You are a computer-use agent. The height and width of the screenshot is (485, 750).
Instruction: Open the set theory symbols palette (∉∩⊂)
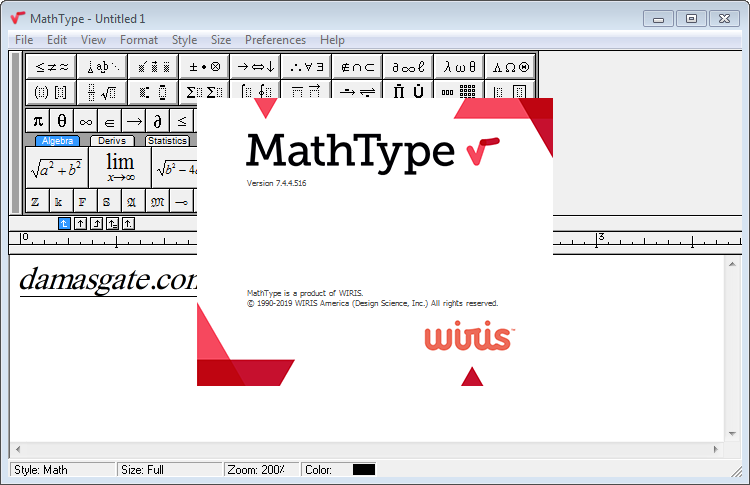click(357, 66)
